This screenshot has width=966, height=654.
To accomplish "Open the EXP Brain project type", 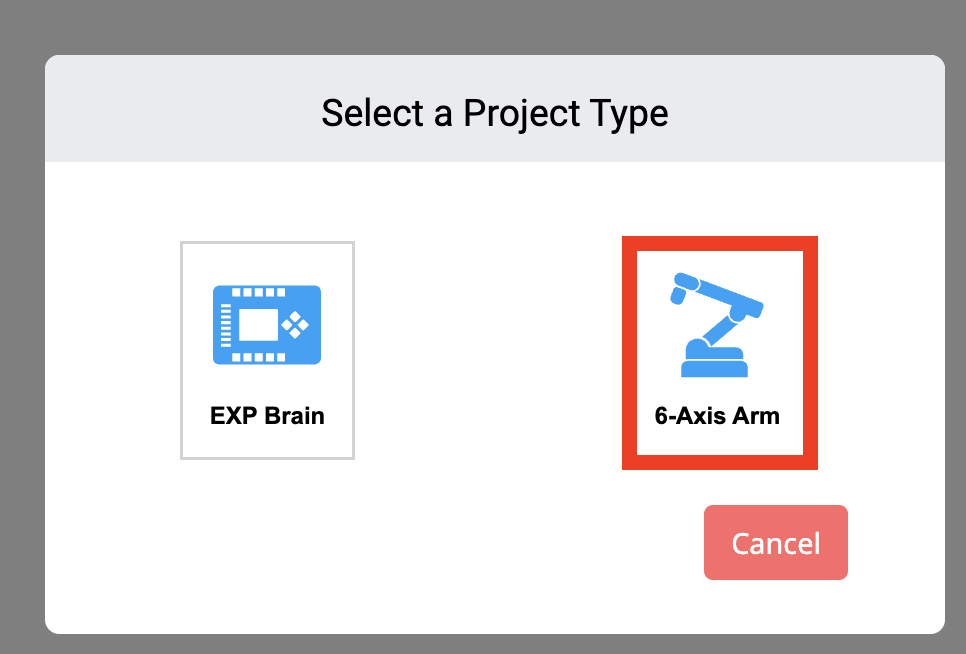I will pos(267,349).
